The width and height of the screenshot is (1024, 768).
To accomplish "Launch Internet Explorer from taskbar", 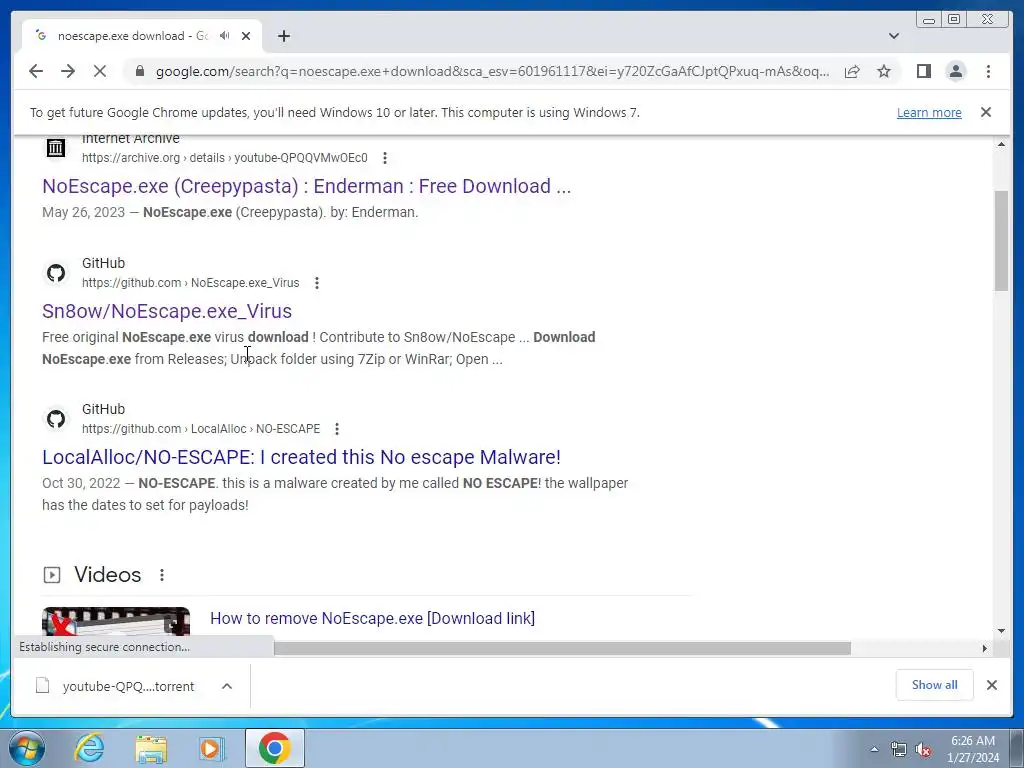I will coord(89,748).
